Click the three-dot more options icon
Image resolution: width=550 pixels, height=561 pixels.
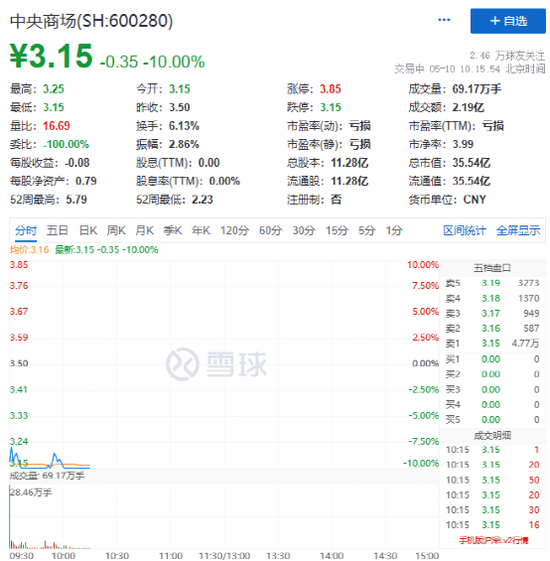[444, 20]
